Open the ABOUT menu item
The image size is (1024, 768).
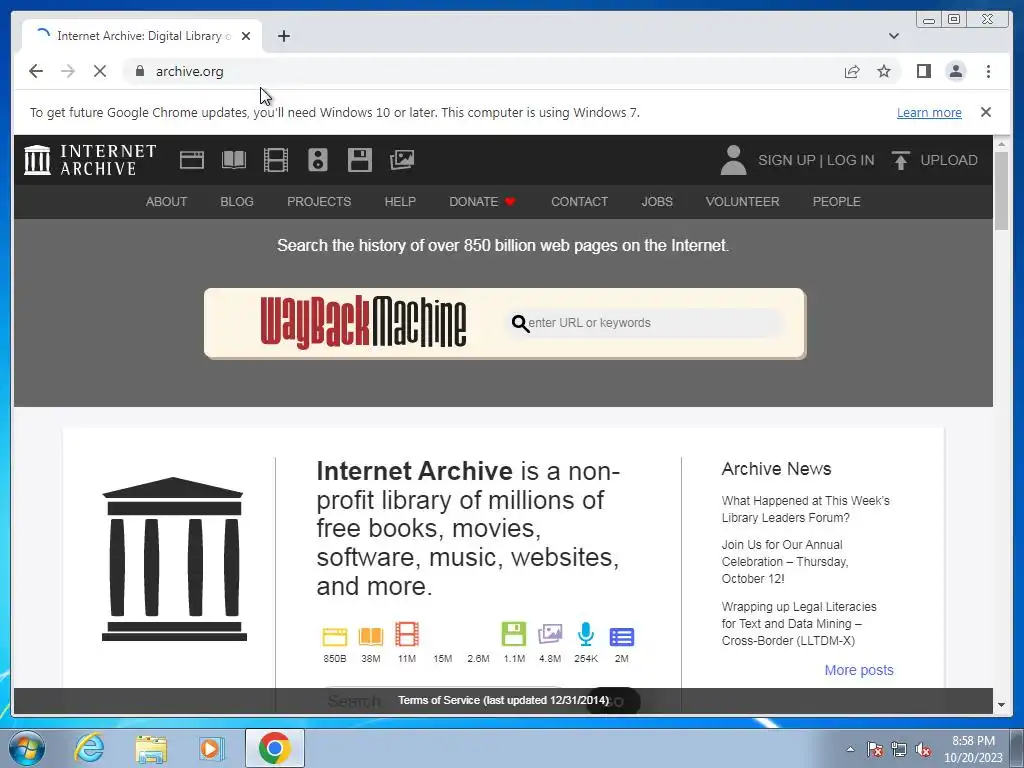[x=167, y=202]
